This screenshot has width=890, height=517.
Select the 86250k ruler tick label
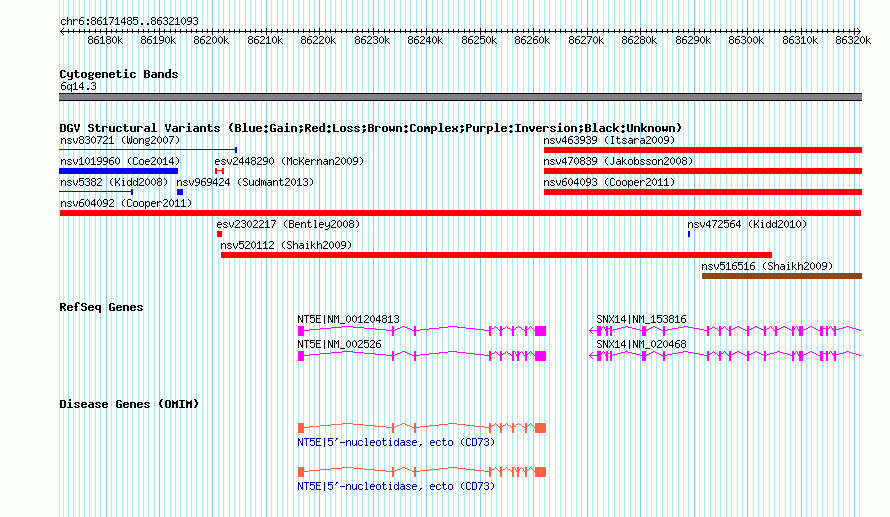(x=479, y=40)
